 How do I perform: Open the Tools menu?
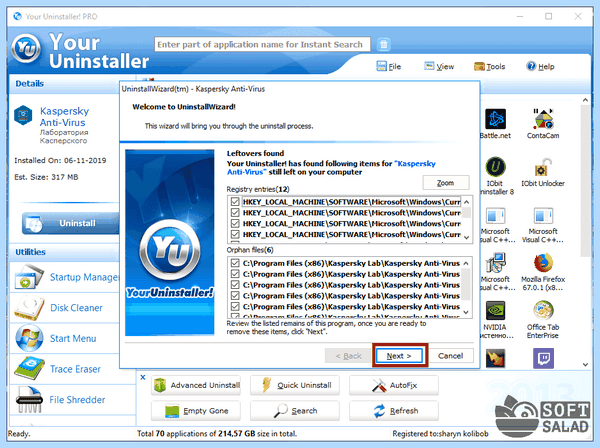click(x=490, y=67)
